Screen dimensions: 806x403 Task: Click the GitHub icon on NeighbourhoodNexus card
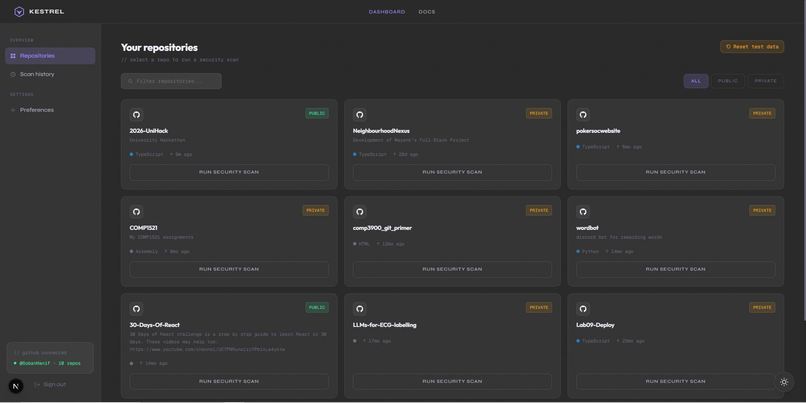point(360,115)
